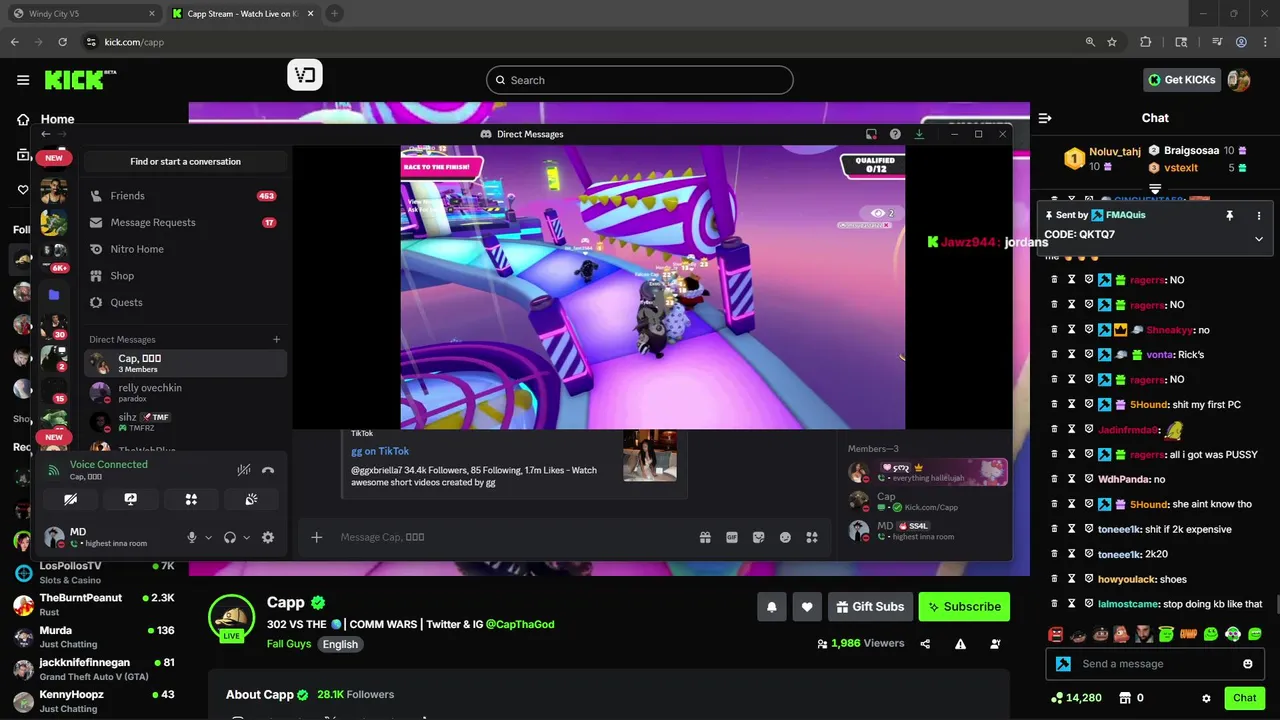Open LosPollosTV channel in sidebar
Viewport: 1280px width, 720px height.
click(x=95, y=572)
